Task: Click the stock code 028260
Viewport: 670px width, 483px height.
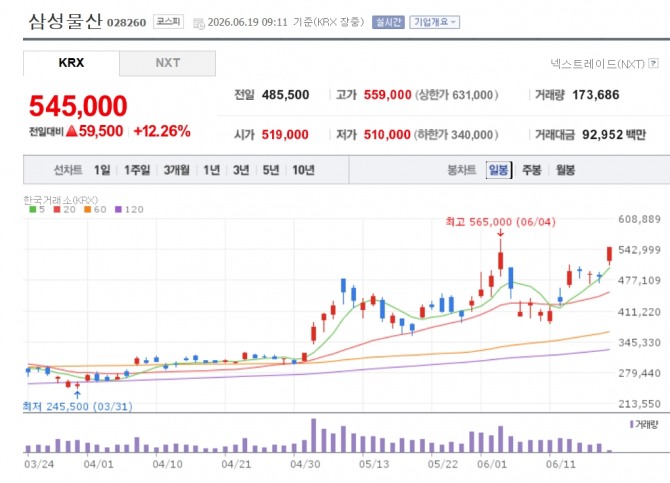Action: [x=126, y=23]
